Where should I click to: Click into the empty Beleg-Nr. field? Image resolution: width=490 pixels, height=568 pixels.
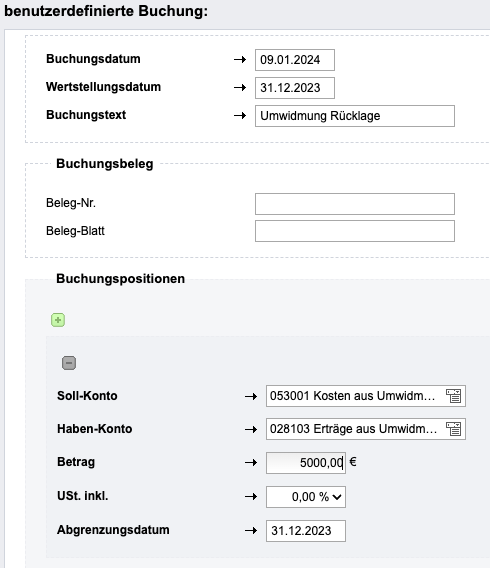point(355,204)
